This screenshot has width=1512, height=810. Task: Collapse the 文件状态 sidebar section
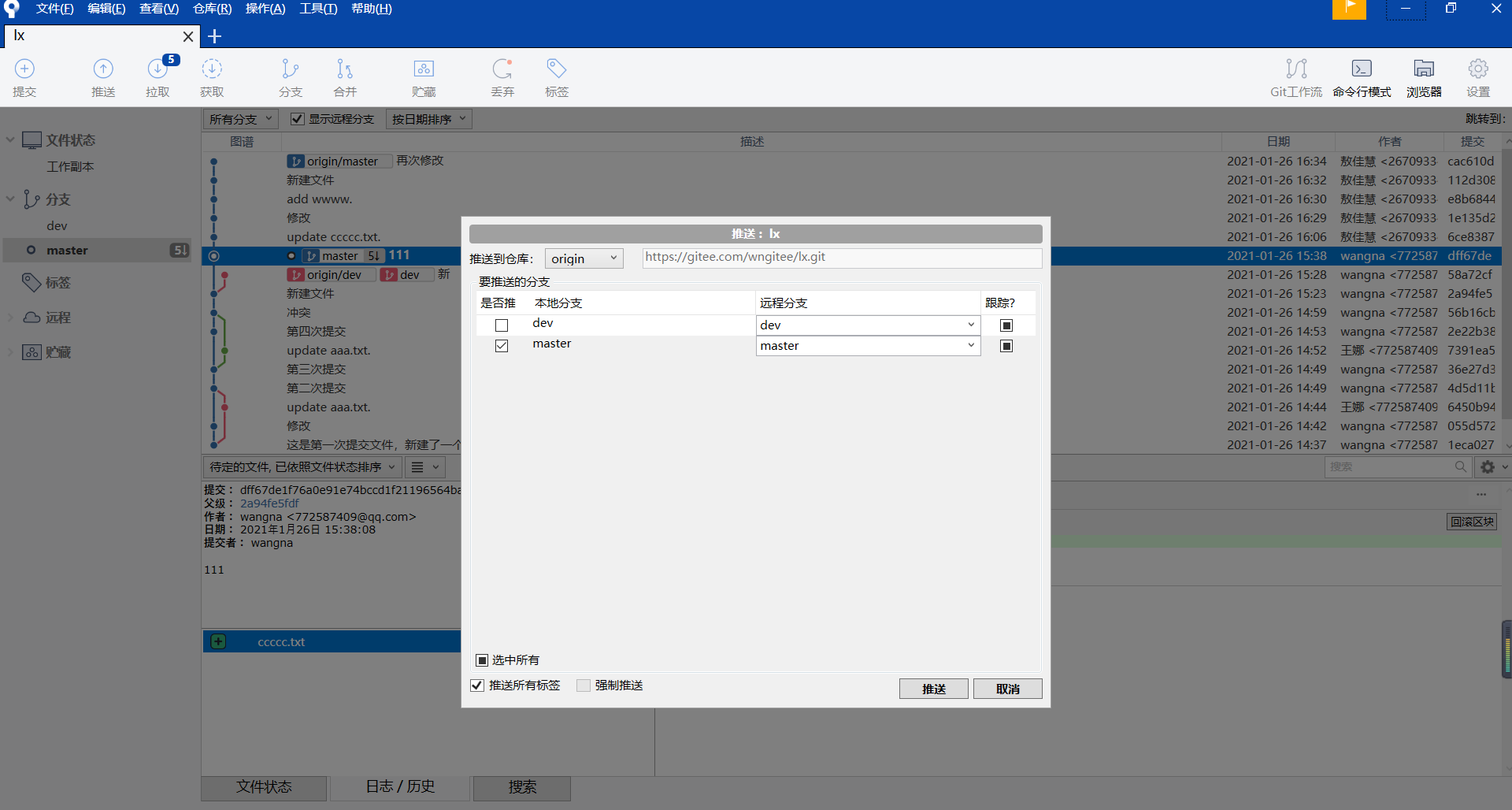(x=10, y=140)
